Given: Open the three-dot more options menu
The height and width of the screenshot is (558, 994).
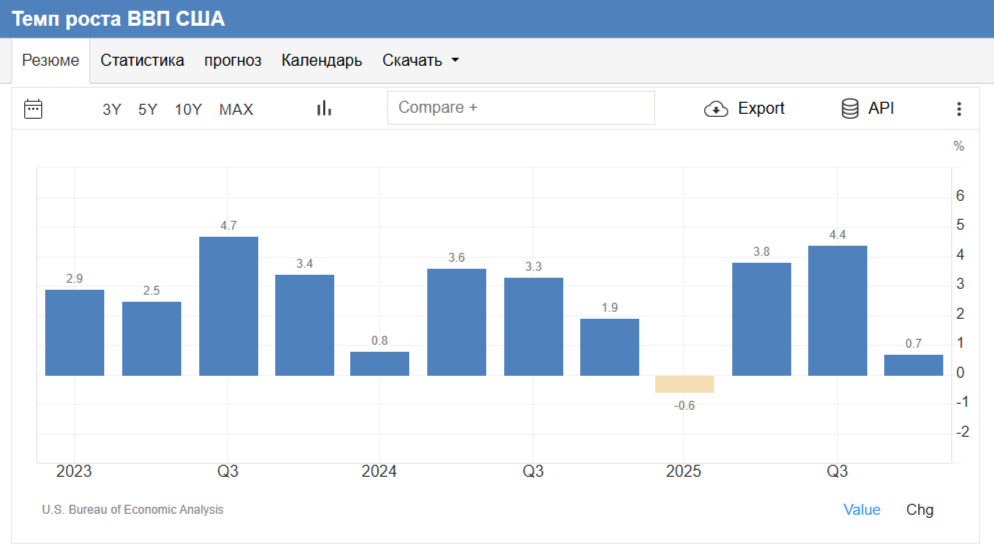Looking at the screenshot, I should (958, 109).
